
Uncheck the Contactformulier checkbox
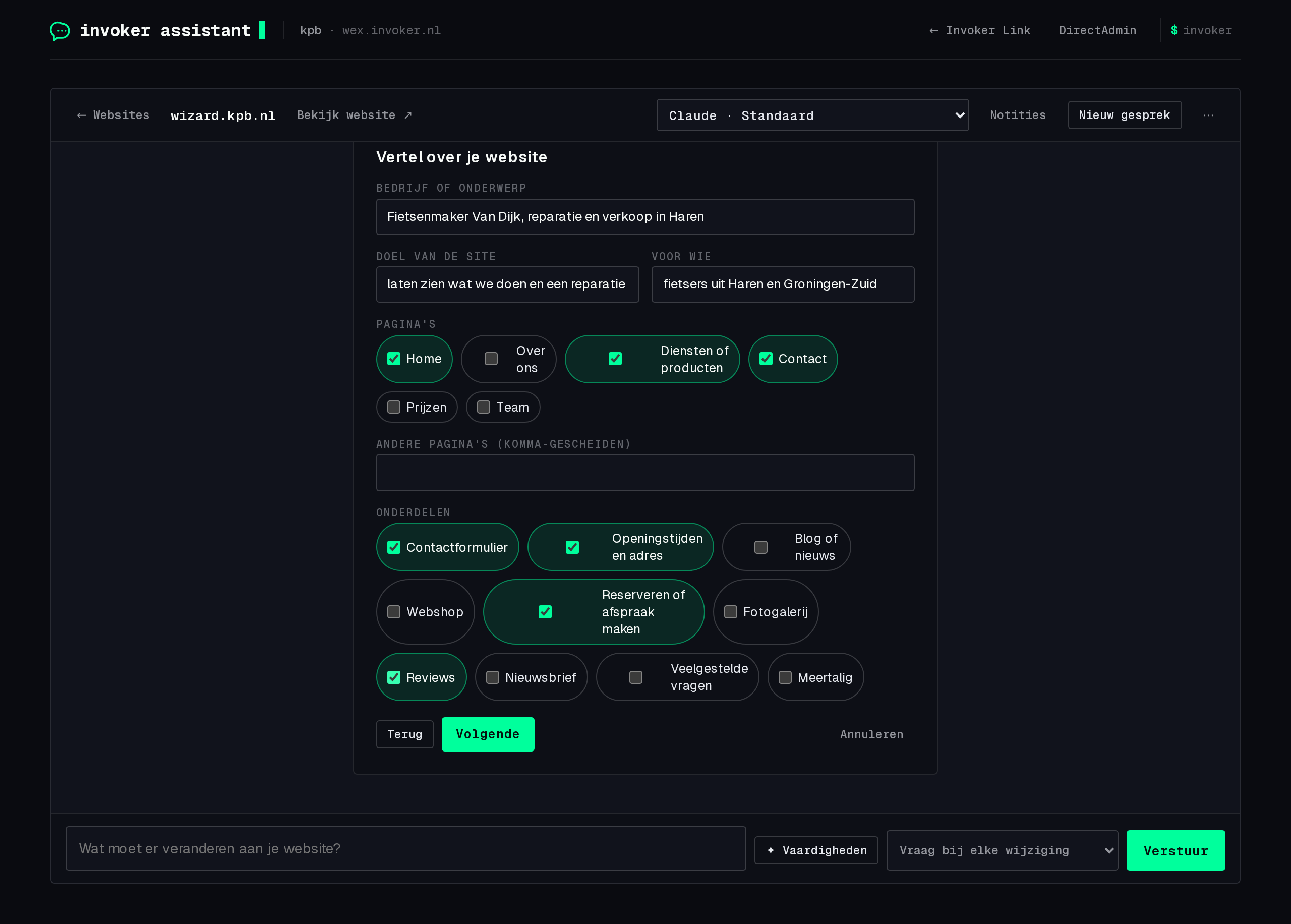(393, 547)
